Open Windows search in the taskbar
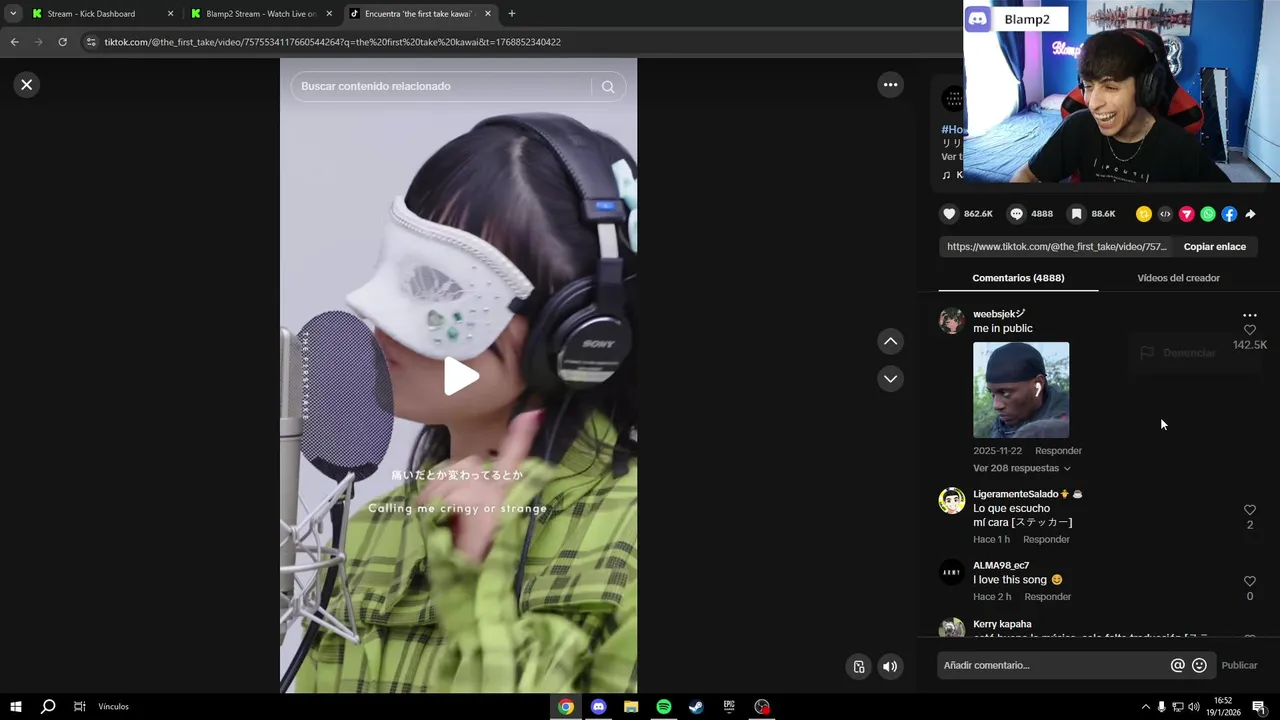 47,707
